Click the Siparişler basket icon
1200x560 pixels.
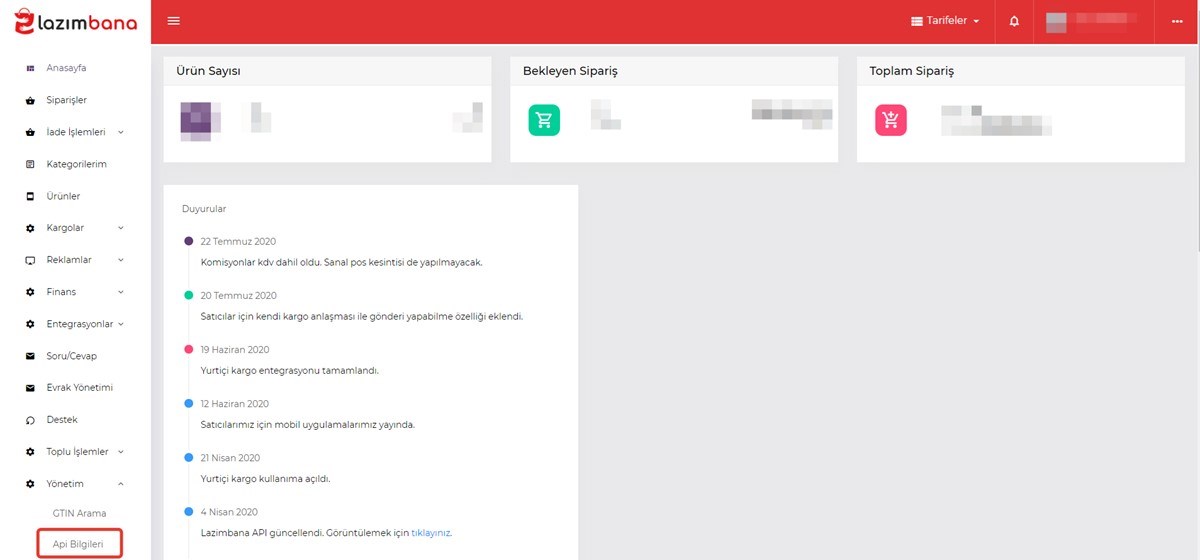[30, 100]
